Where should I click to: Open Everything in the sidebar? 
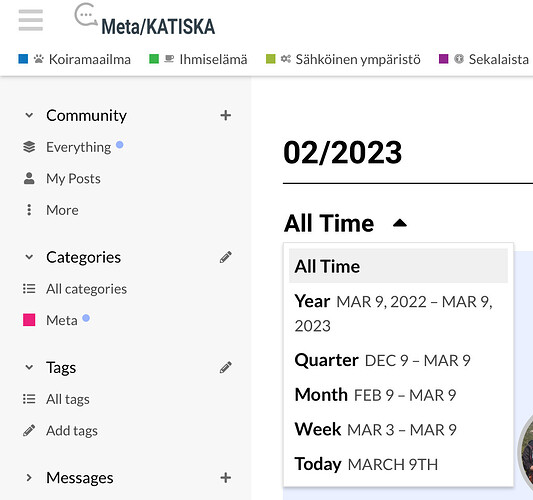79,147
